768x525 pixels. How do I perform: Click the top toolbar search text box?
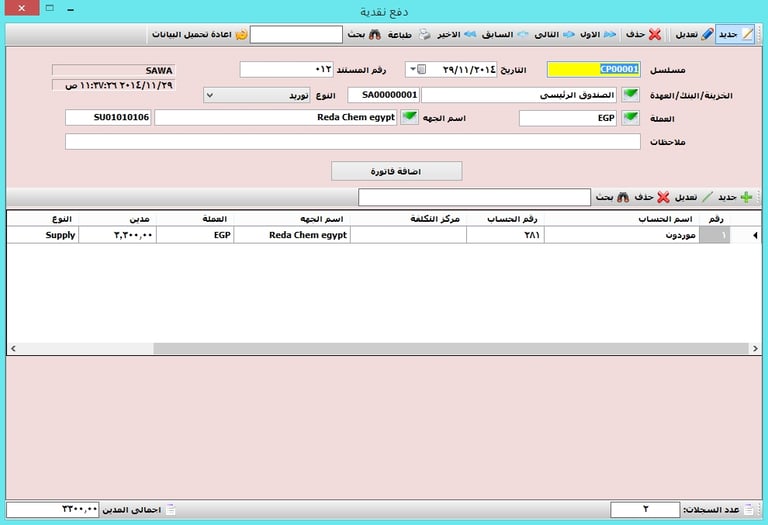click(296, 34)
